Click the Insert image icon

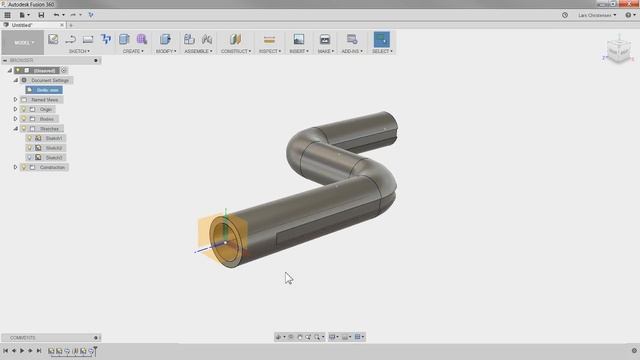[x=299, y=39]
